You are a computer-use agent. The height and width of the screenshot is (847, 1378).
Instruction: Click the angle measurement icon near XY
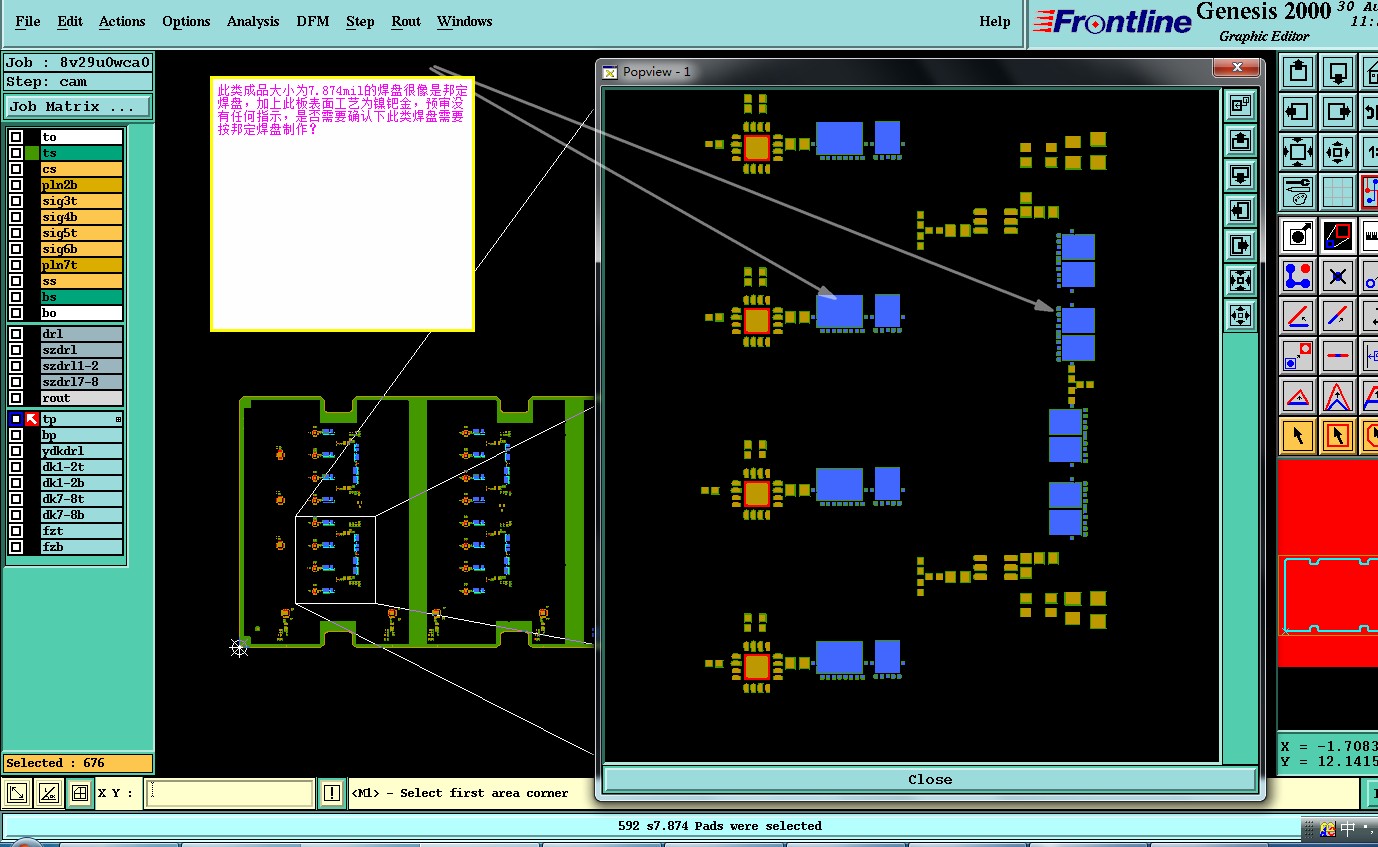point(48,794)
